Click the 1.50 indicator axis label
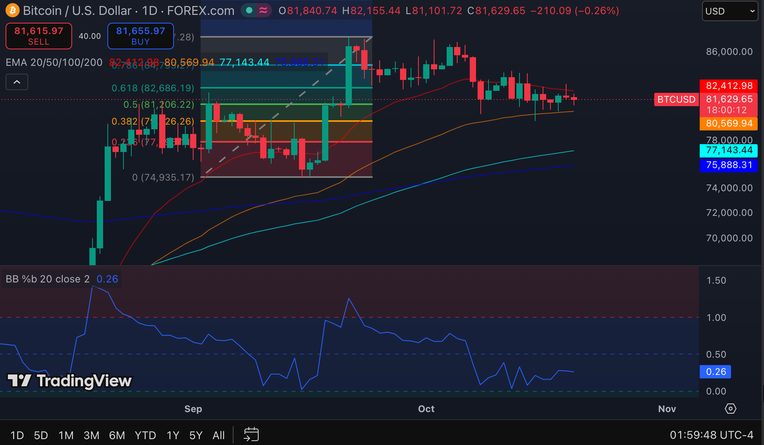The height and width of the screenshot is (445, 764). (x=716, y=280)
